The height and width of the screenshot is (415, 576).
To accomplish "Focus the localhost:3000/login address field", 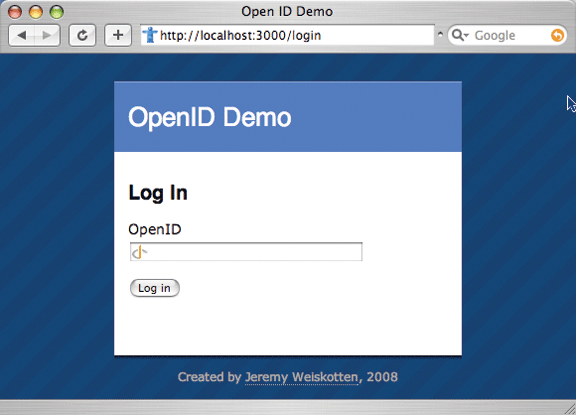I will click(x=287, y=35).
